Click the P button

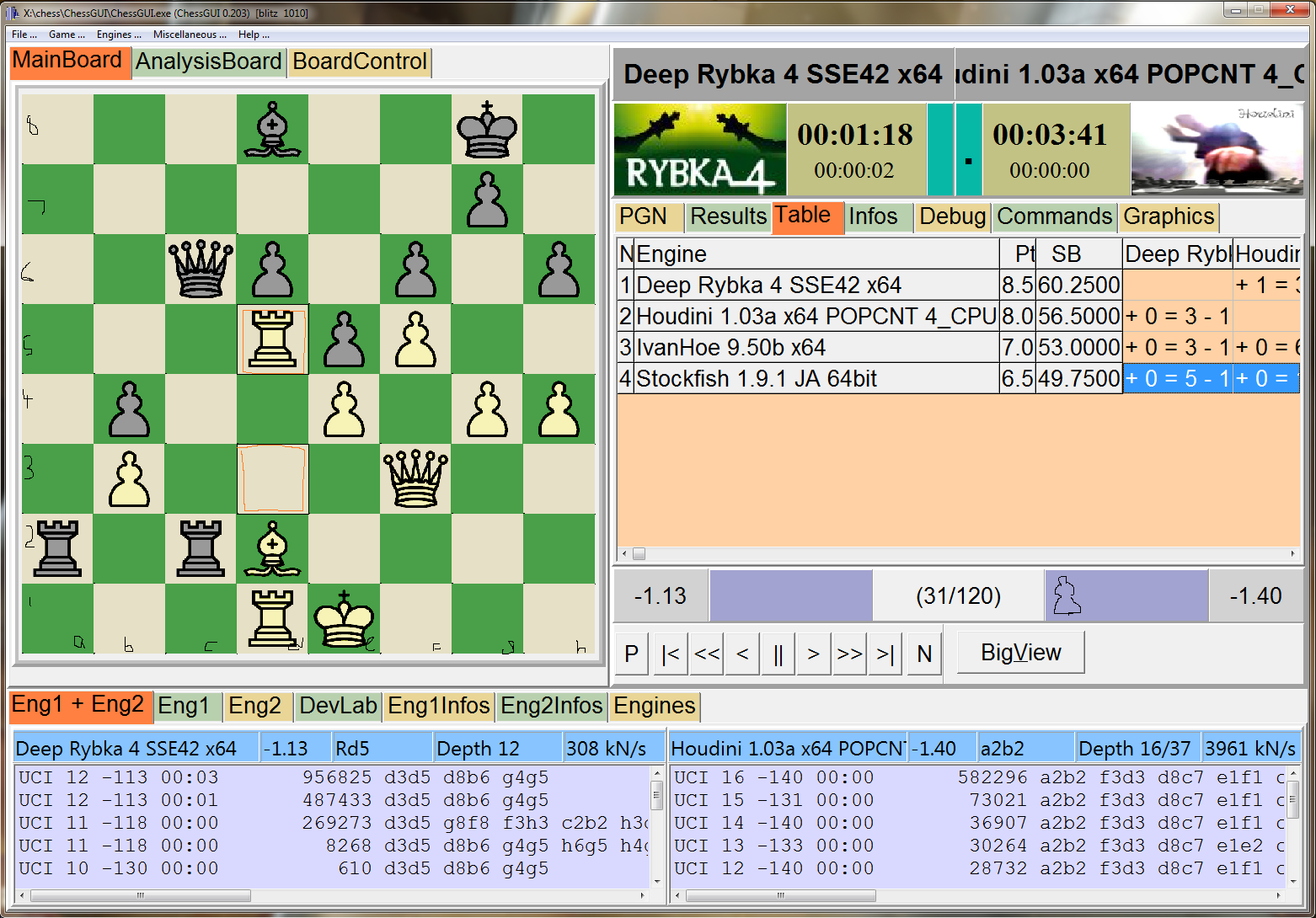(632, 654)
